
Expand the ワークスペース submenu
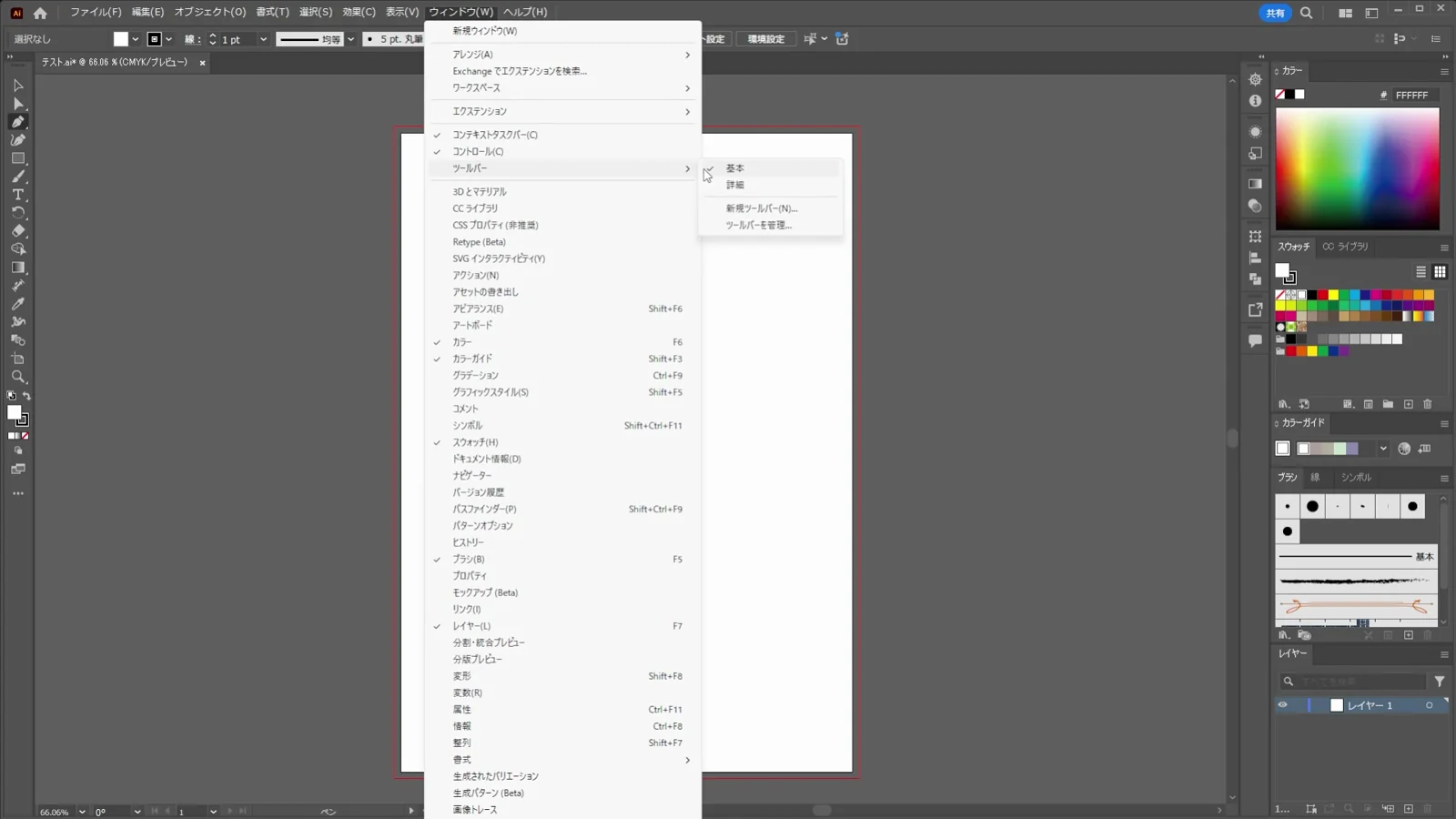click(562, 88)
